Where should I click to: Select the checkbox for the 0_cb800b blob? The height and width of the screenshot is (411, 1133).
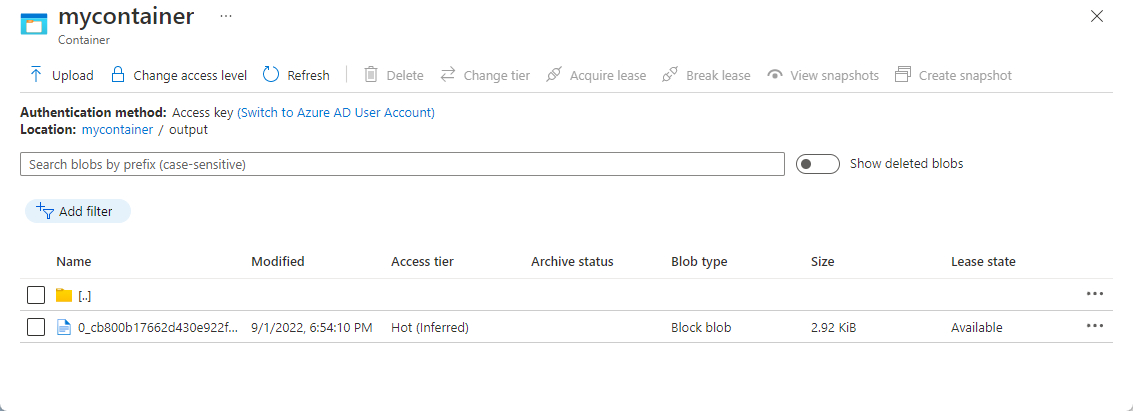pyautogui.click(x=36, y=327)
